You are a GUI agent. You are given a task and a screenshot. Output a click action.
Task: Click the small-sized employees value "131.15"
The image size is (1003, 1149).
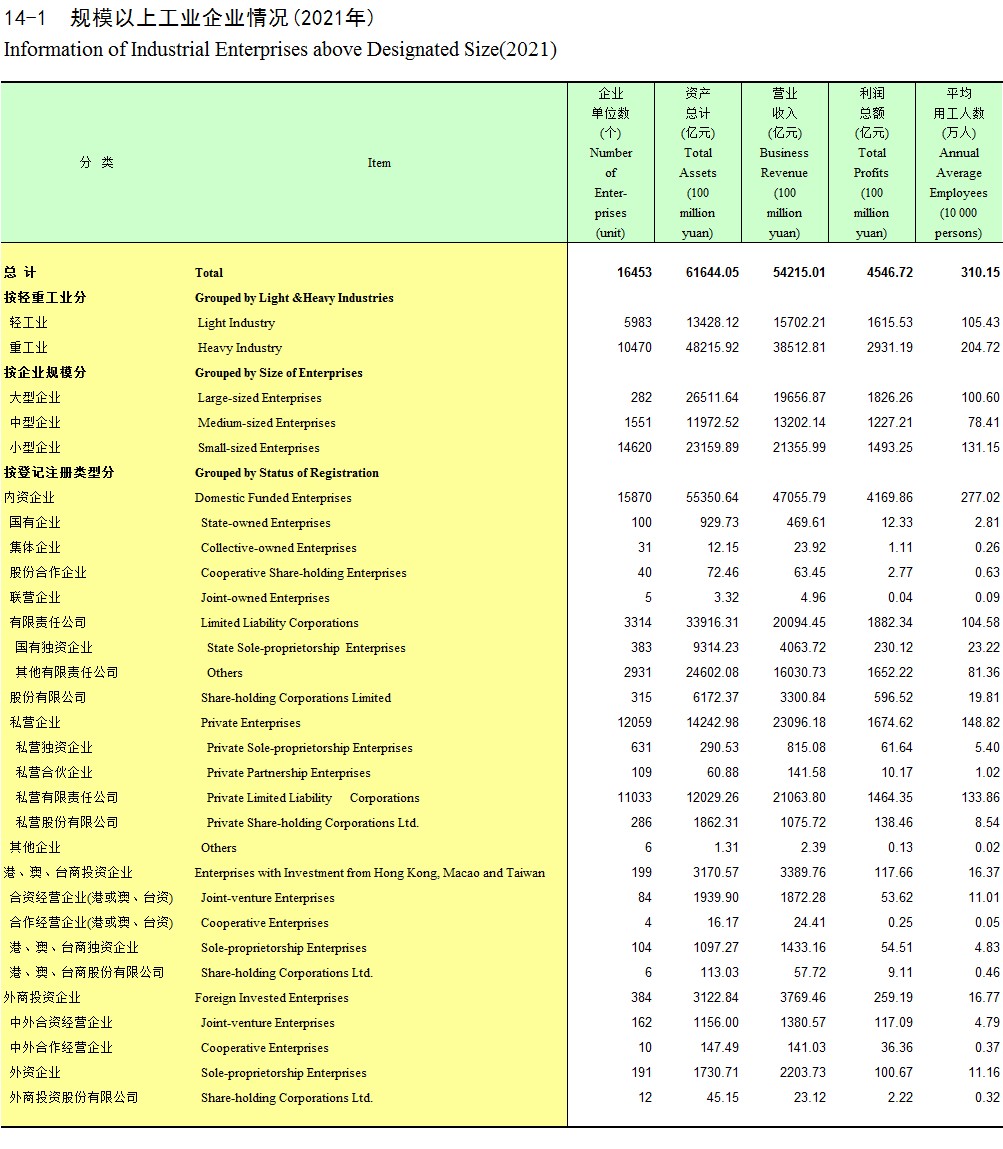[x=980, y=447]
